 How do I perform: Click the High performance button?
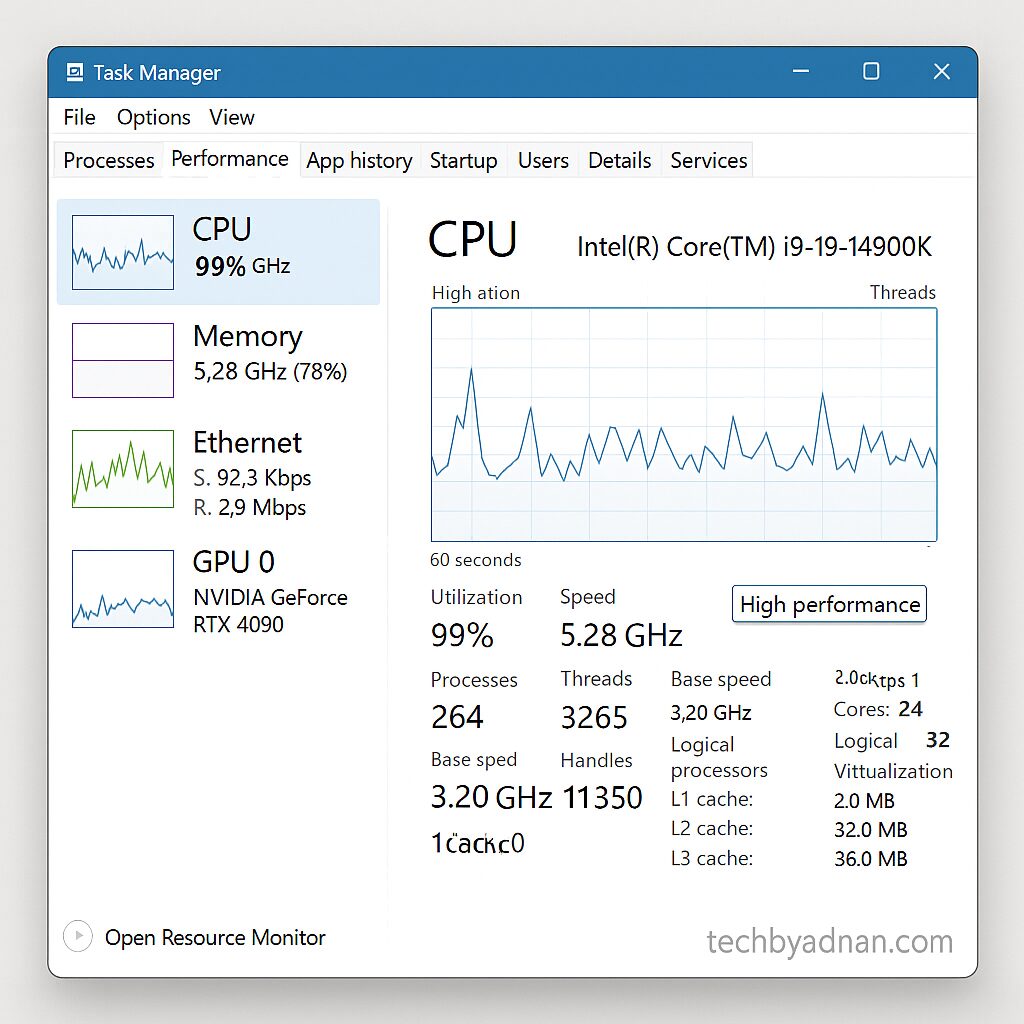click(829, 604)
